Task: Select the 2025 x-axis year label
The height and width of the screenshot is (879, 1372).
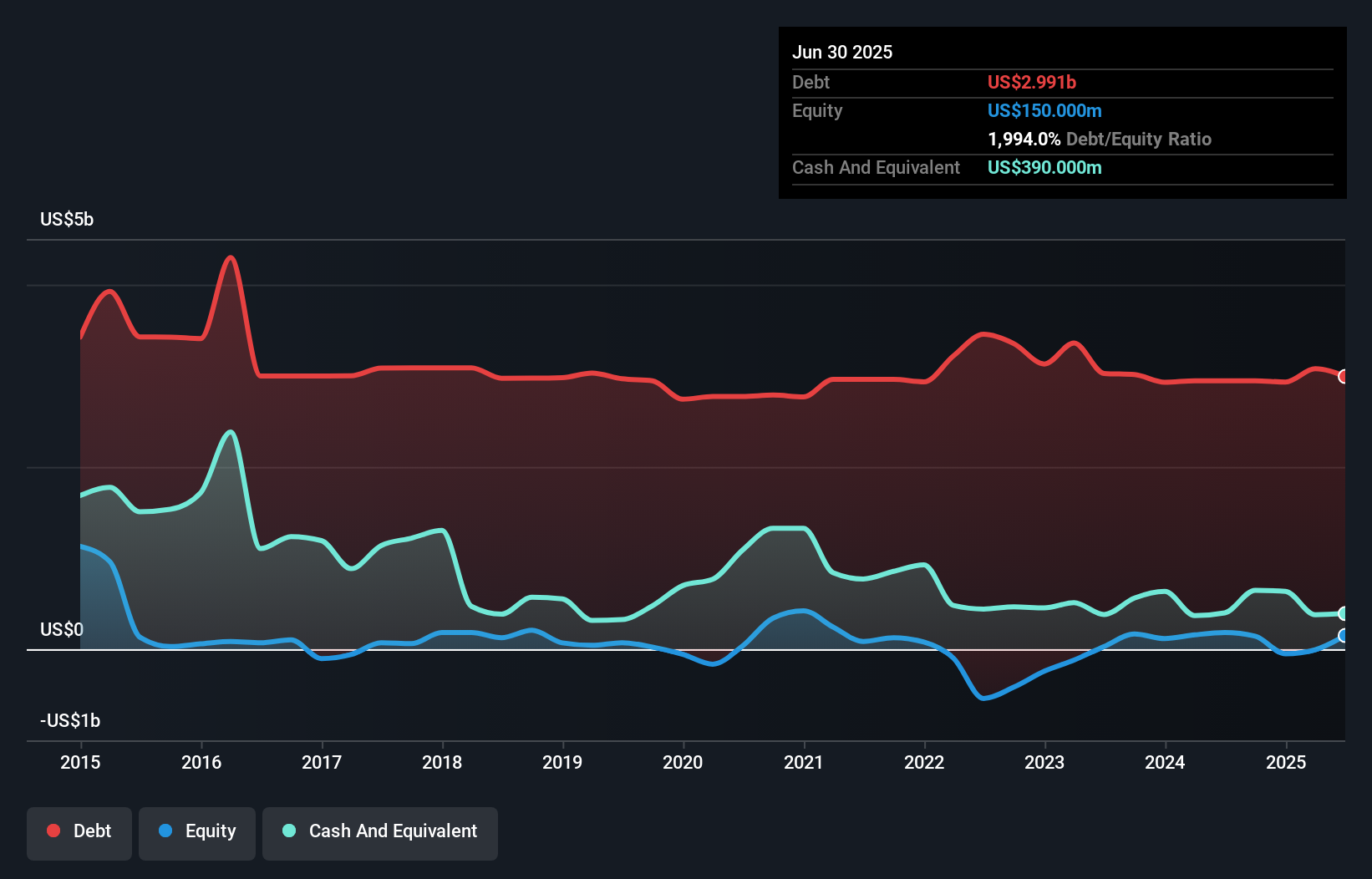Action: pos(1285,762)
